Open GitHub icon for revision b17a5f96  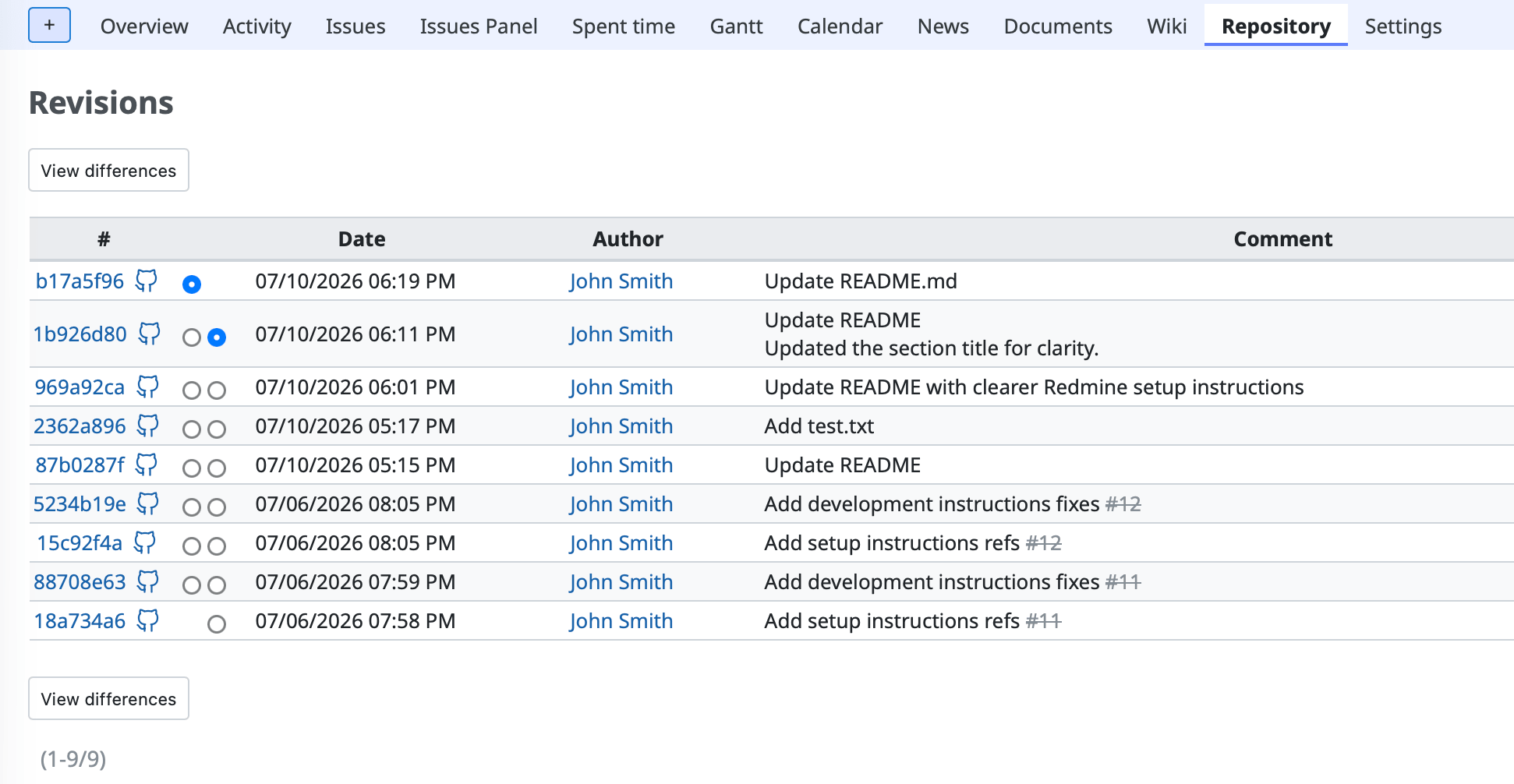coord(147,281)
